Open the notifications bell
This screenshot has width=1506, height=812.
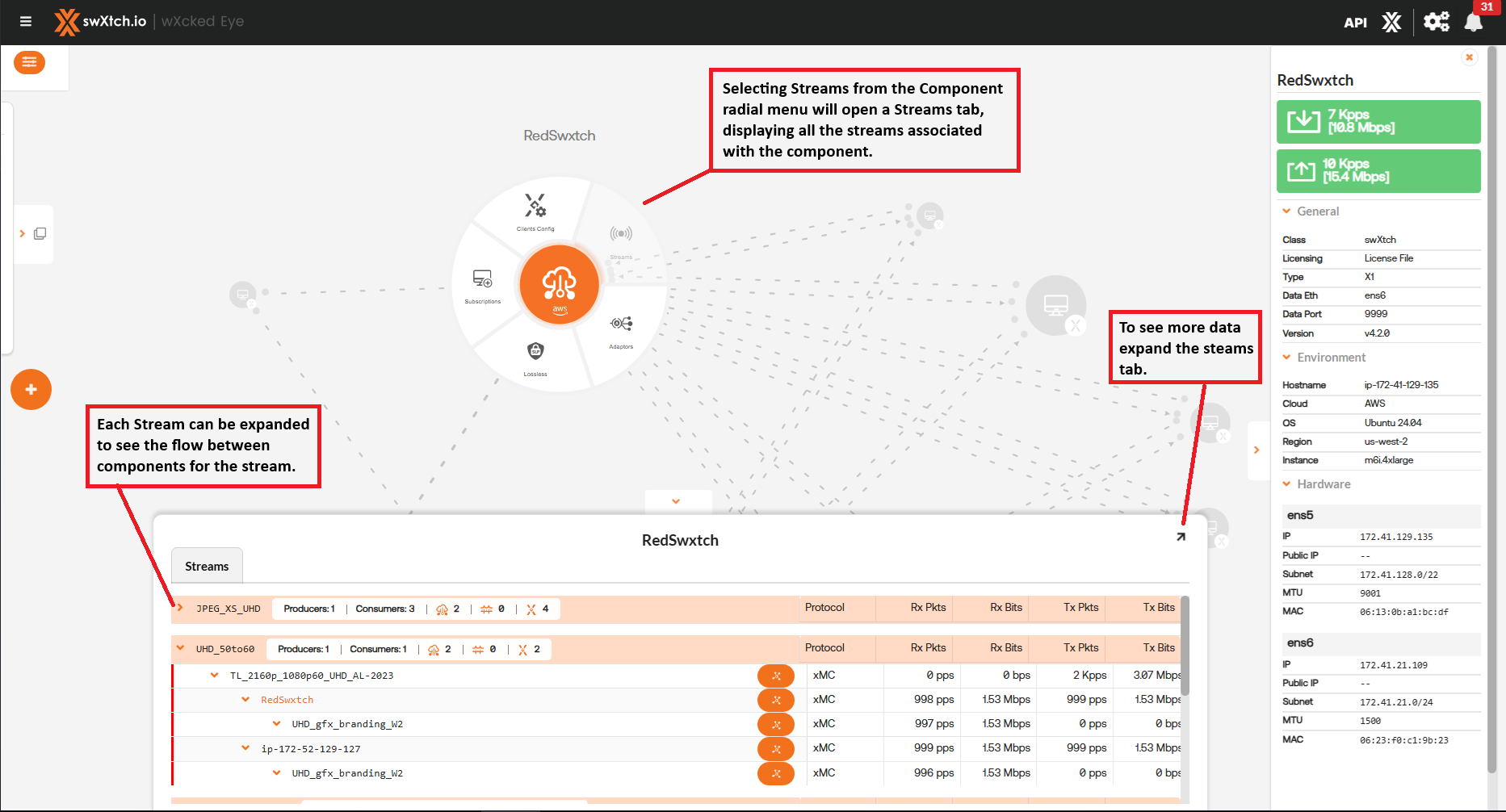pos(1473,22)
